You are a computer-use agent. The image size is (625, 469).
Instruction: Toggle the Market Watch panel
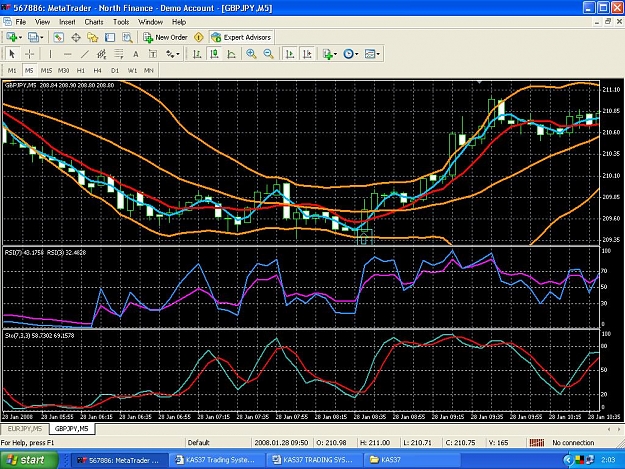point(59,37)
